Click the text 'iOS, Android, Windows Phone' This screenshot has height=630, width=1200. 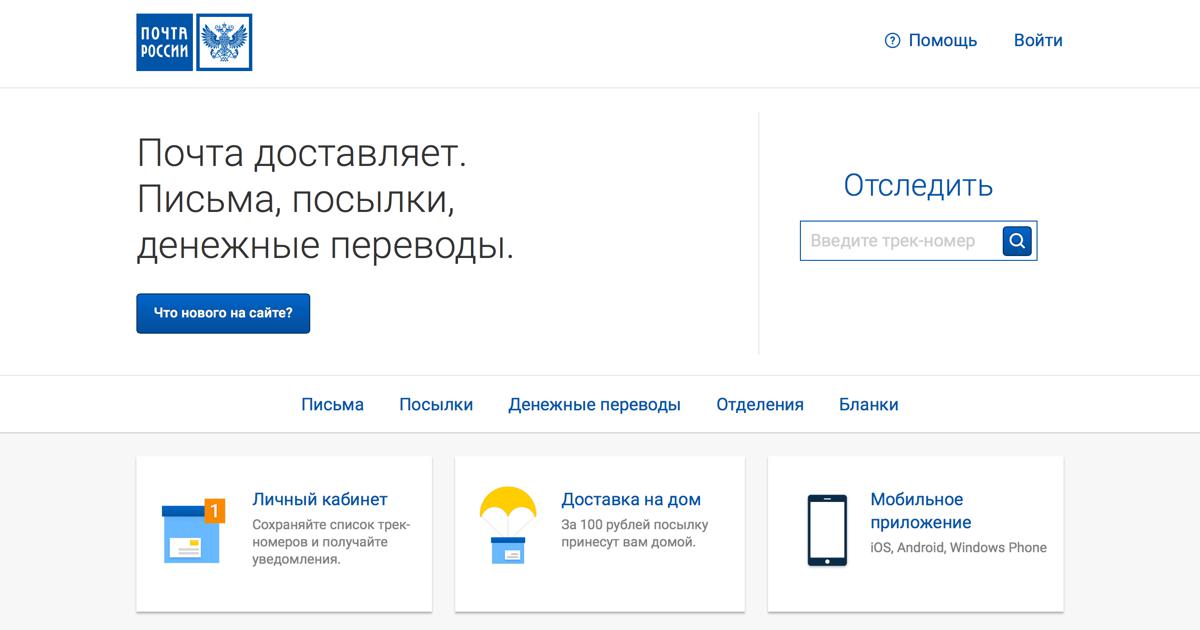(x=958, y=548)
